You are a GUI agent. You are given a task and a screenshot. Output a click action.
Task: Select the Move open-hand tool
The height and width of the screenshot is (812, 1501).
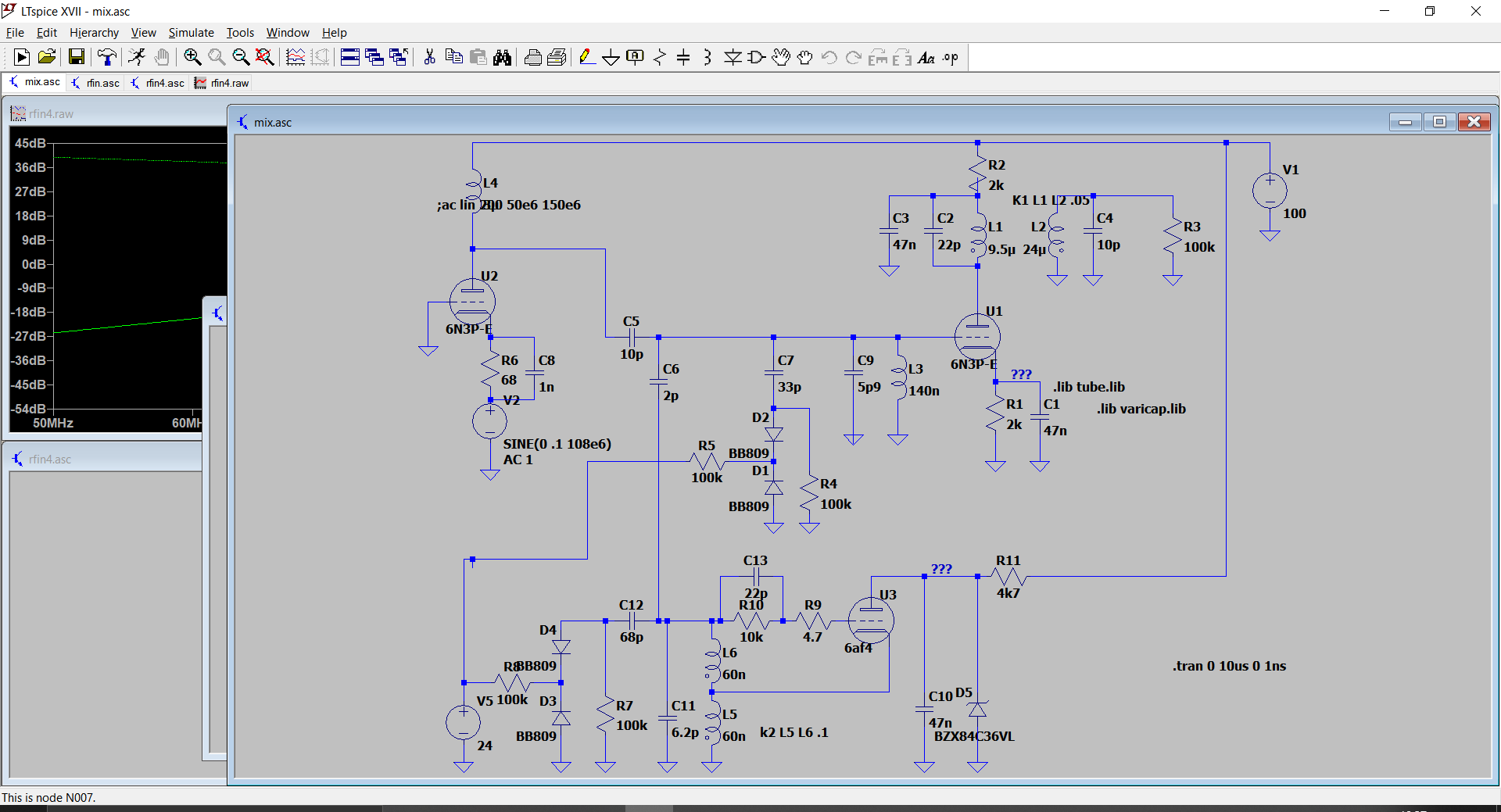[x=781, y=57]
